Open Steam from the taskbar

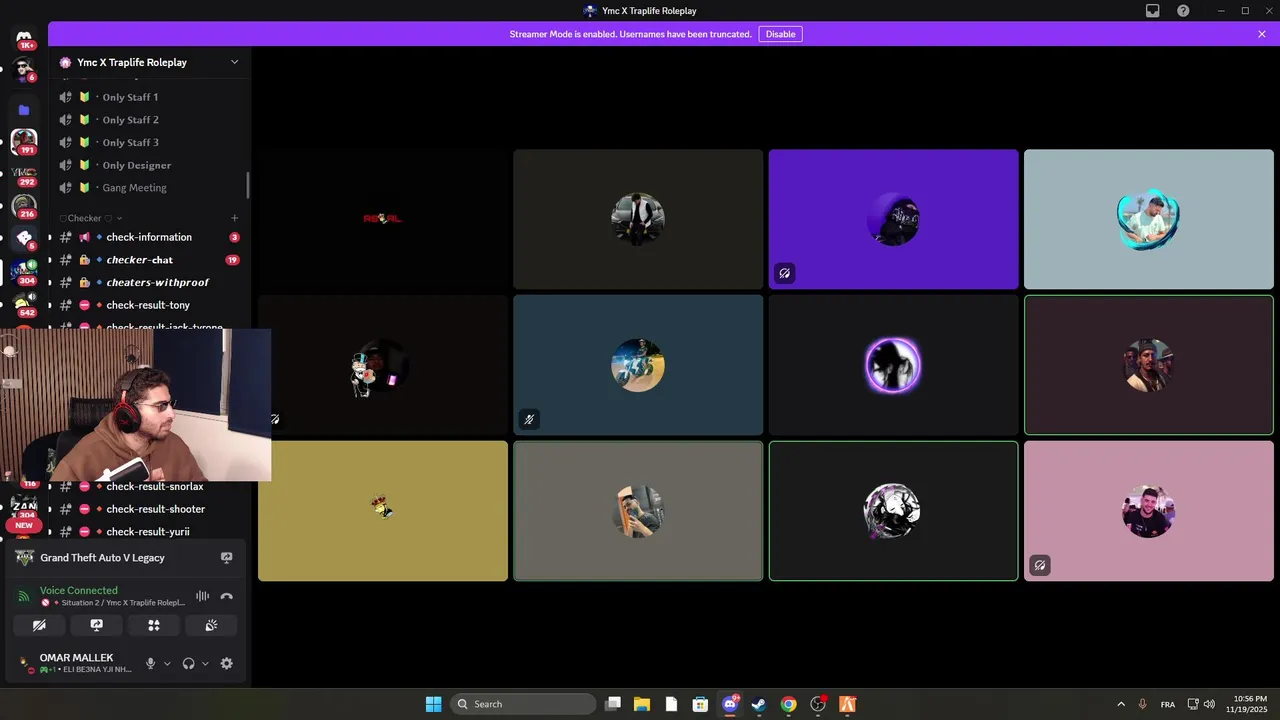(x=759, y=704)
